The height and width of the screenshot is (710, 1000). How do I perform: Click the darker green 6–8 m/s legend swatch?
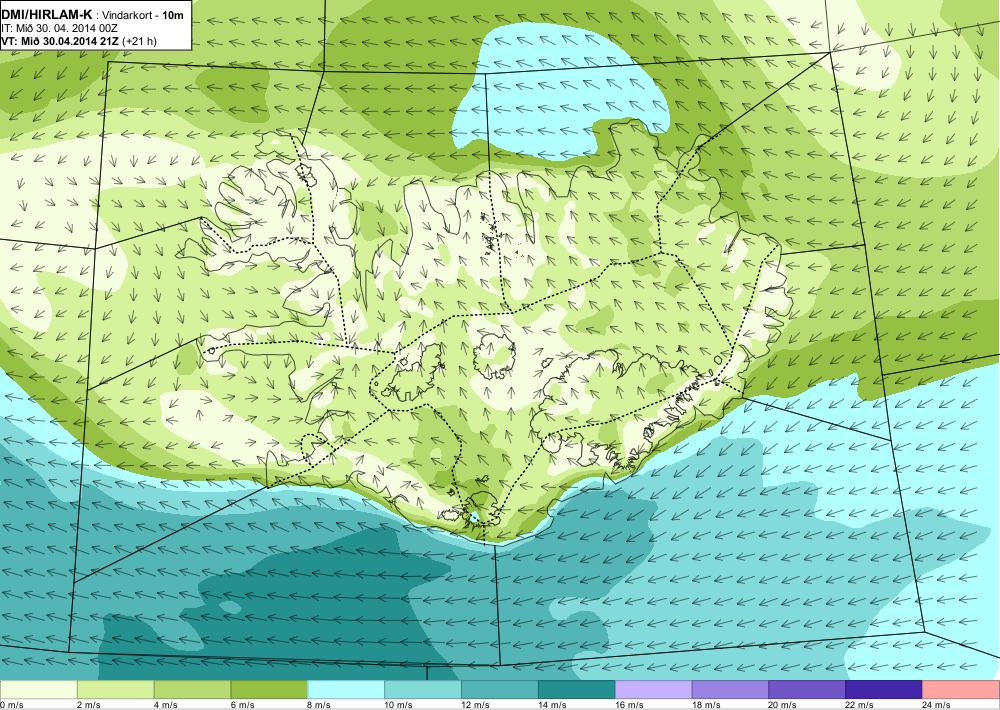point(269,690)
